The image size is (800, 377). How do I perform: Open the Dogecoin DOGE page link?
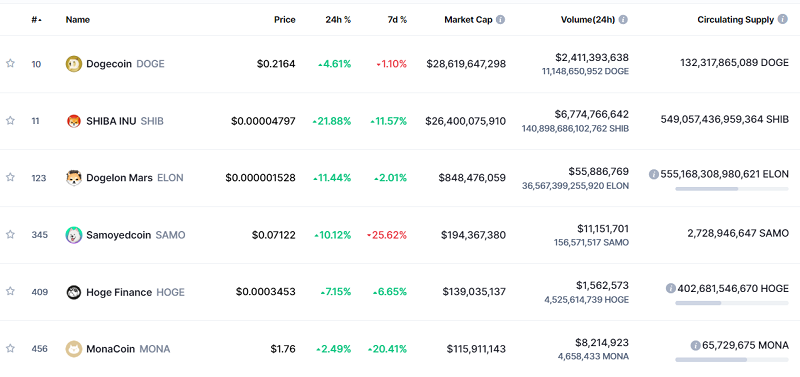[126, 64]
